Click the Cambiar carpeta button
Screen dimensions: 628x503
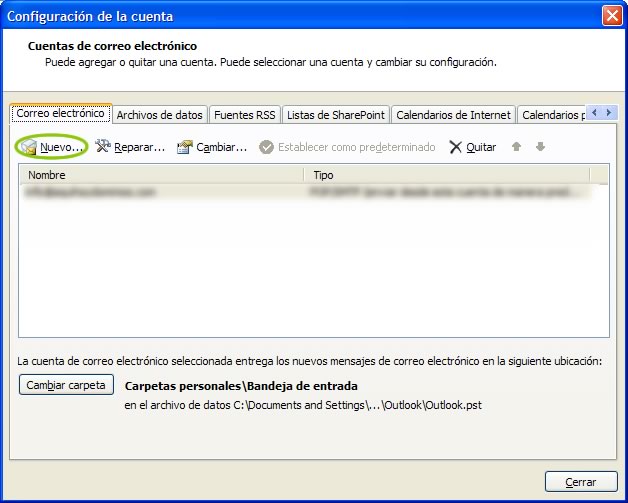pyautogui.click(x=66, y=385)
